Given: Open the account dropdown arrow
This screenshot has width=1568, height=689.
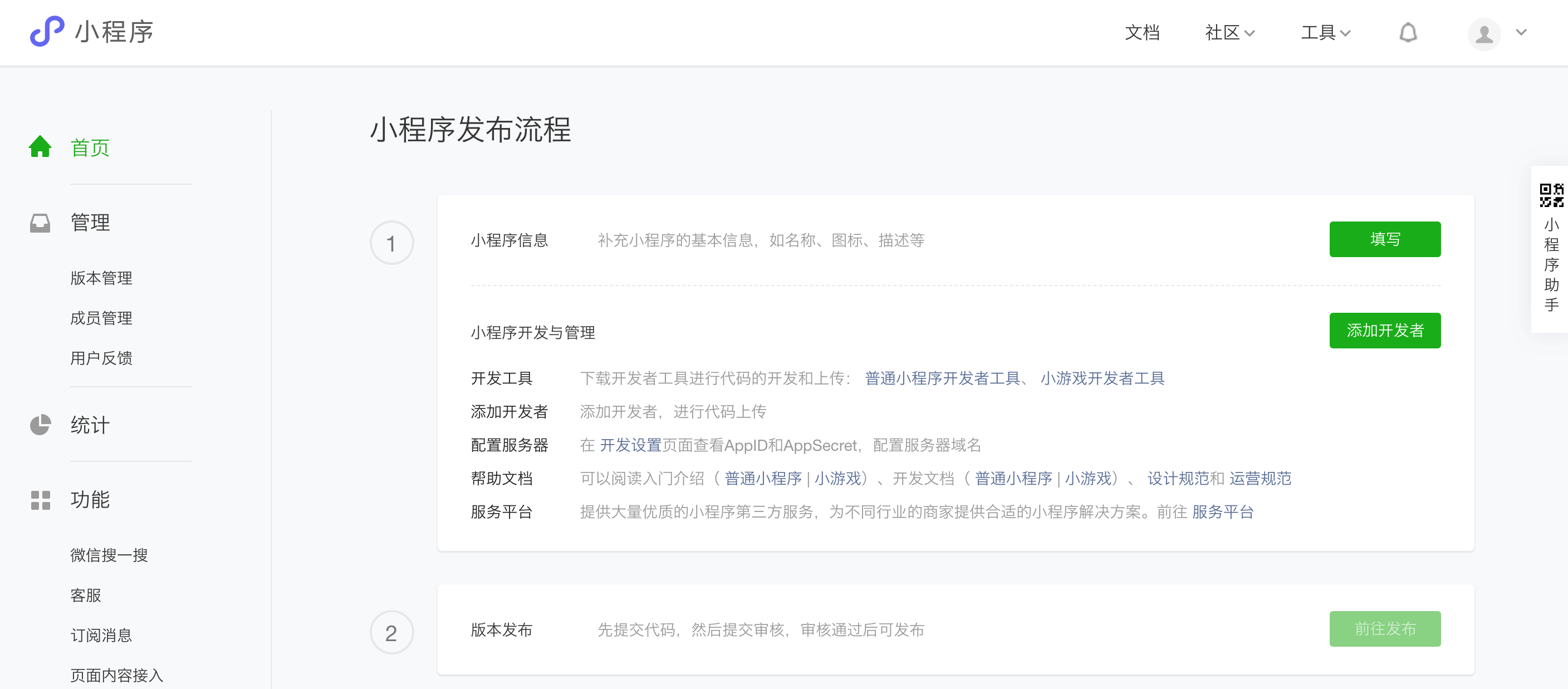Looking at the screenshot, I should pyautogui.click(x=1521, y=32).
